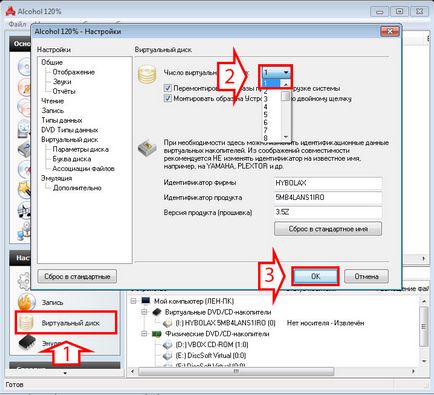This screenshot has width=434, height=395.
Task: Toggle the mount image by double-click checkbox
Action: tap(168, 99)
